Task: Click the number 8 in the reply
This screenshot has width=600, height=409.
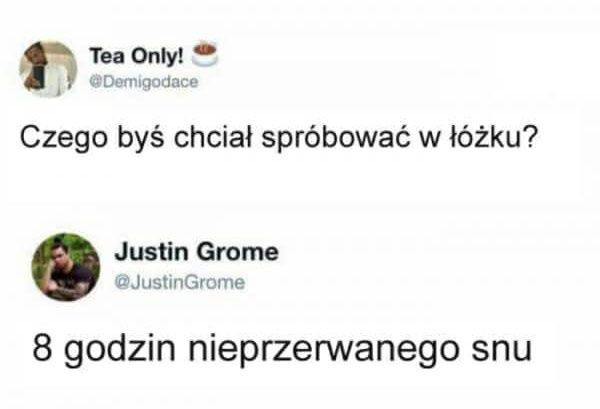Action: pos(42,348)
